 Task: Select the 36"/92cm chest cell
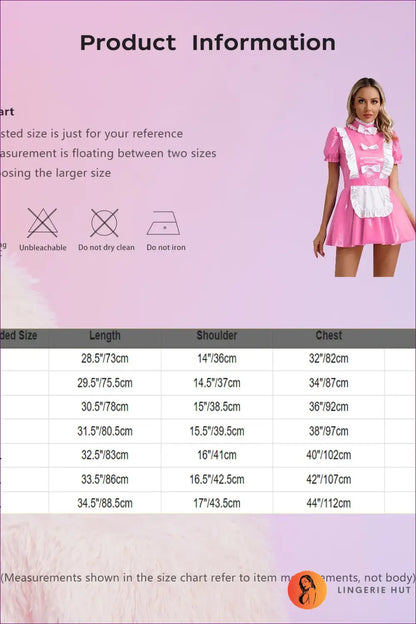(x=329, y=407)
